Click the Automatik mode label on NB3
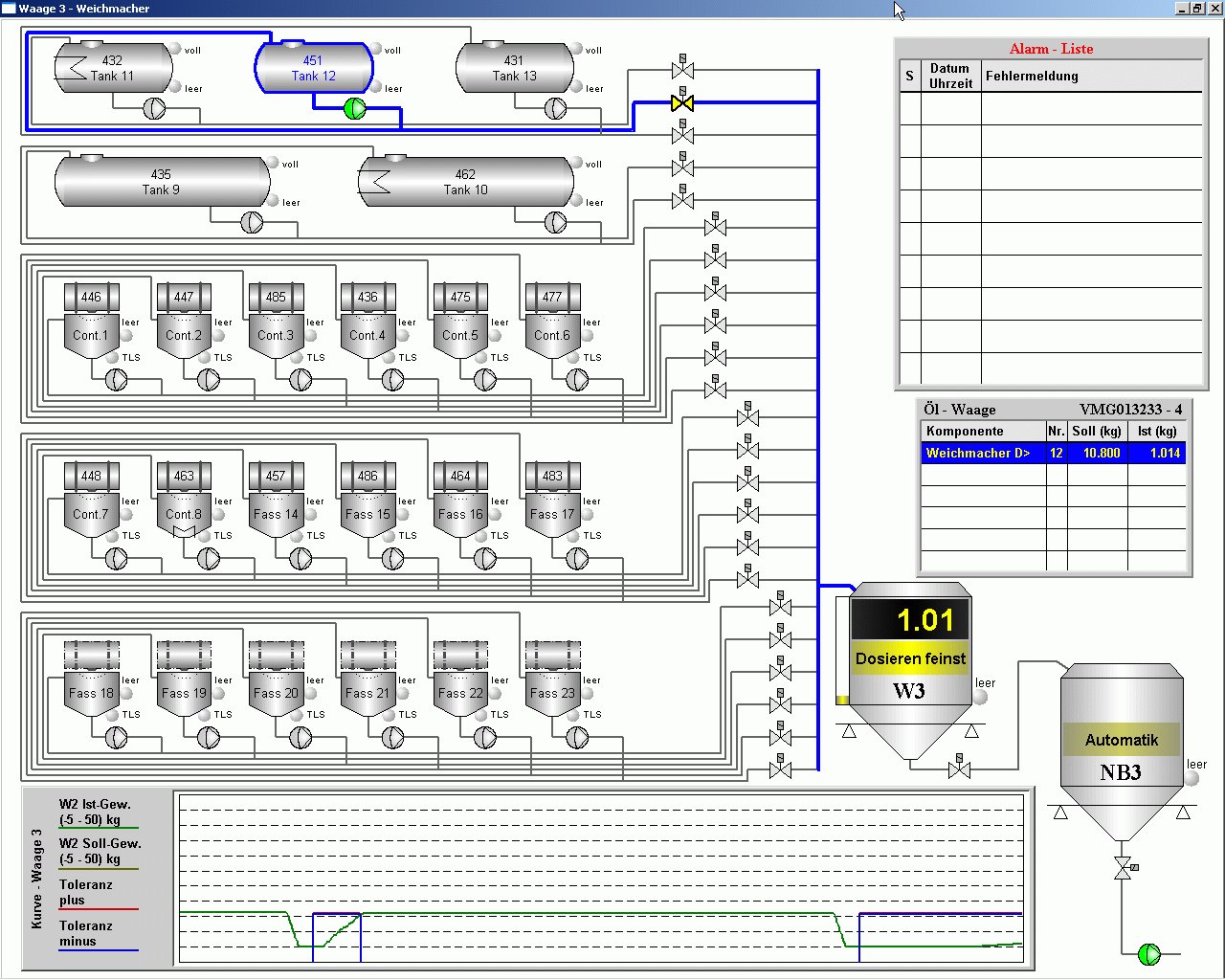The height and width of the screenshot is (980, 1225). 1122,740
